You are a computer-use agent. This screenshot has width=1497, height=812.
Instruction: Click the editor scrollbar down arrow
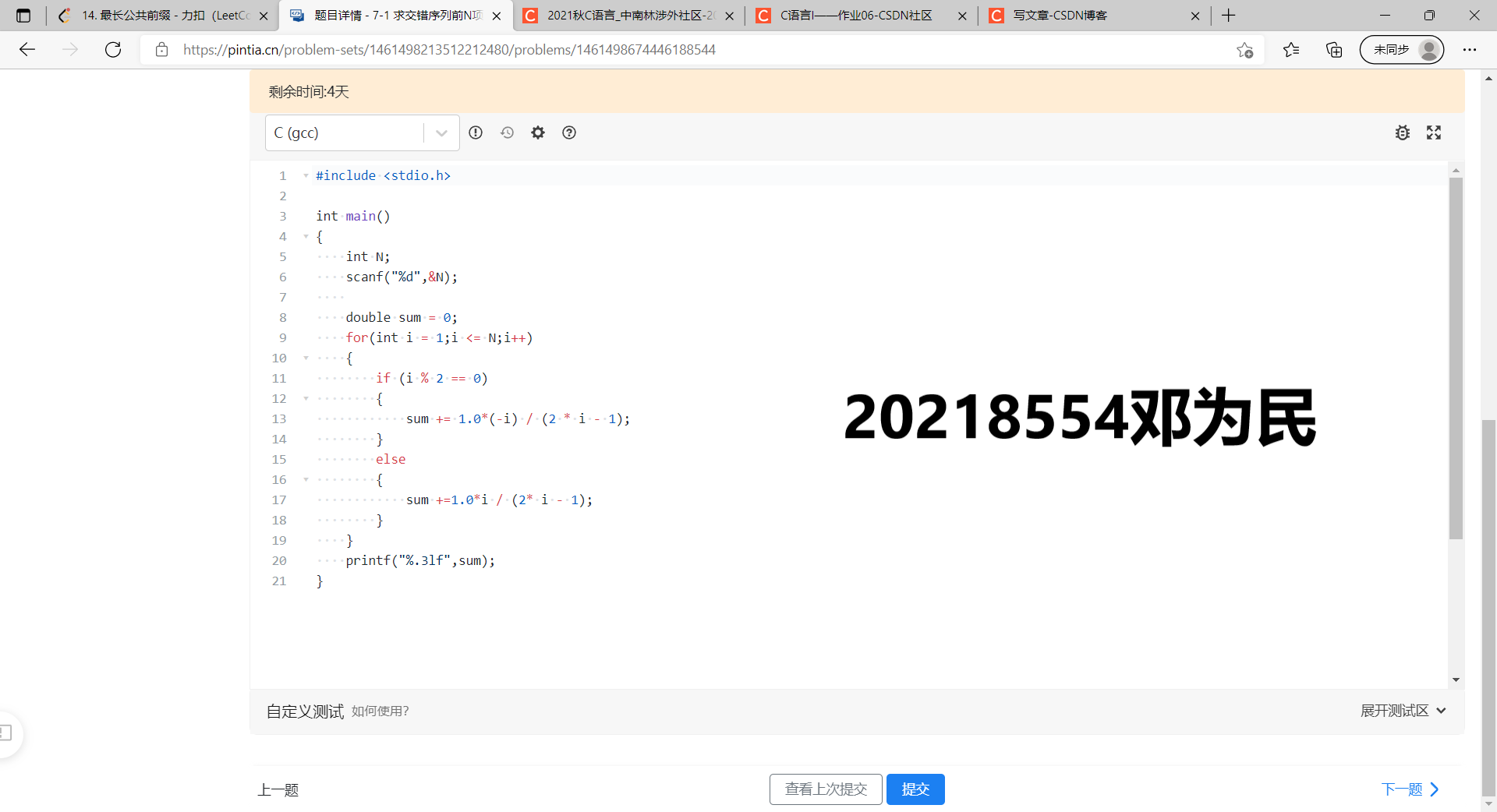point(1456,680)
